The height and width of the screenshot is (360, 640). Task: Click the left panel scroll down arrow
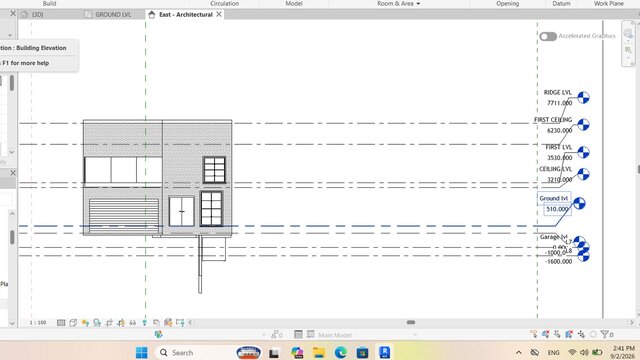click(12, 323)
